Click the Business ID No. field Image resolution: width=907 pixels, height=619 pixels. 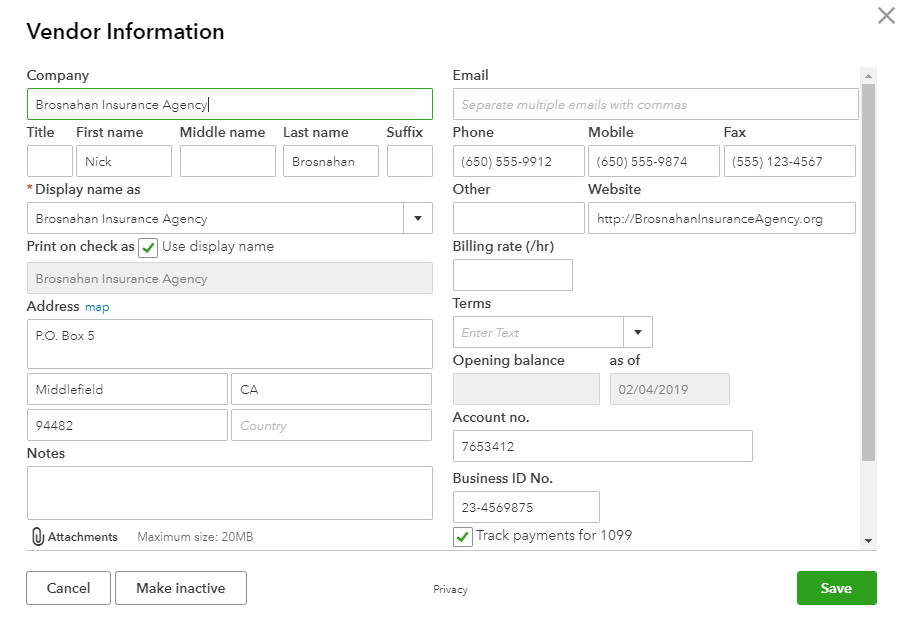coord(526,507)
